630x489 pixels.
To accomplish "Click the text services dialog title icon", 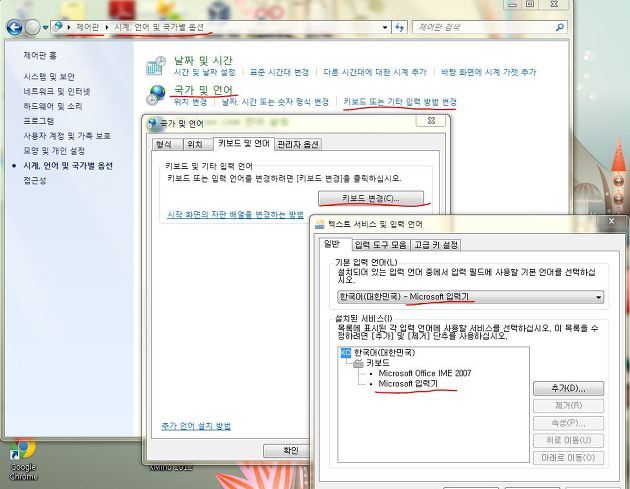I will [320, 224].
